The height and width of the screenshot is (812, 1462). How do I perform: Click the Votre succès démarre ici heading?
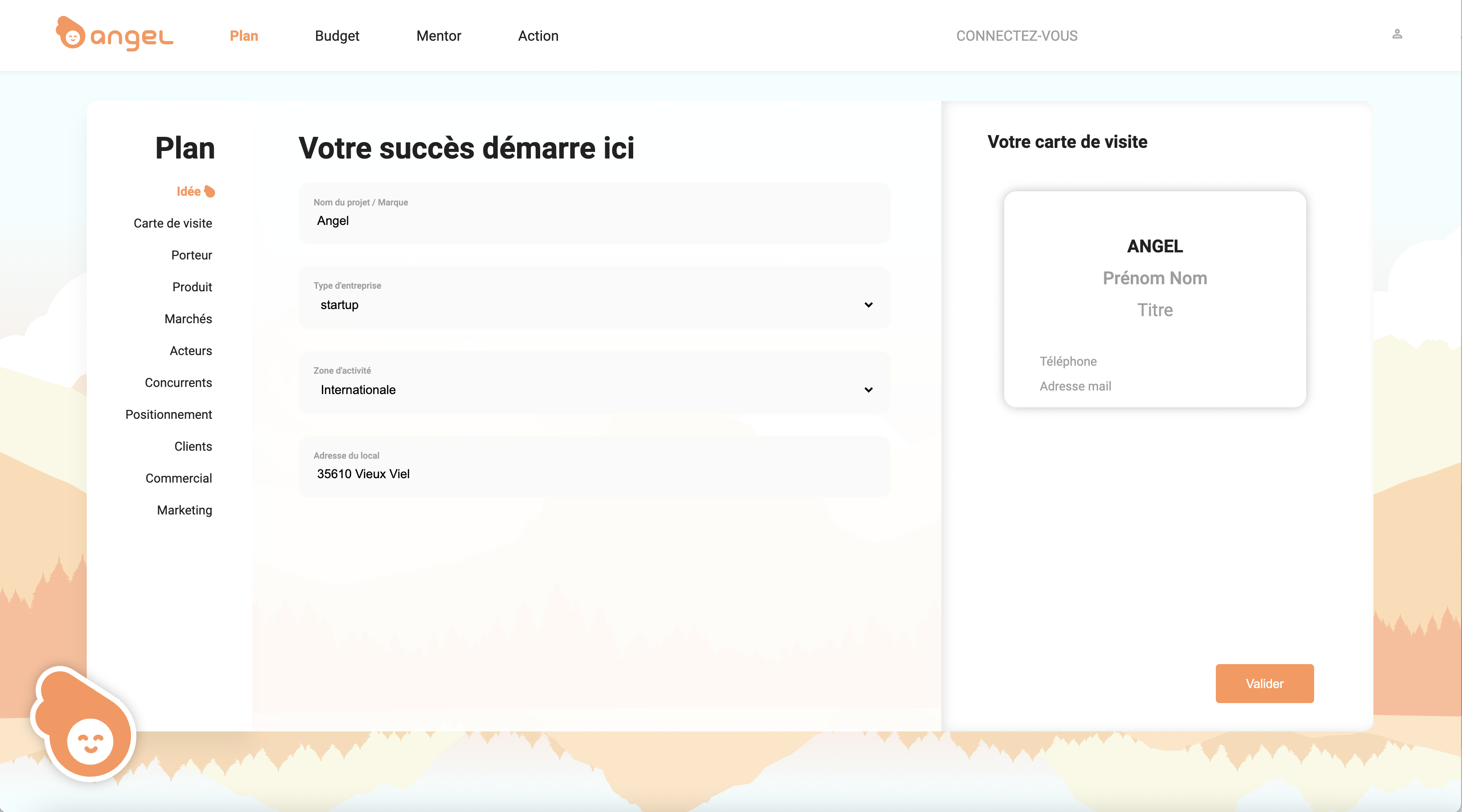point(466,148)
